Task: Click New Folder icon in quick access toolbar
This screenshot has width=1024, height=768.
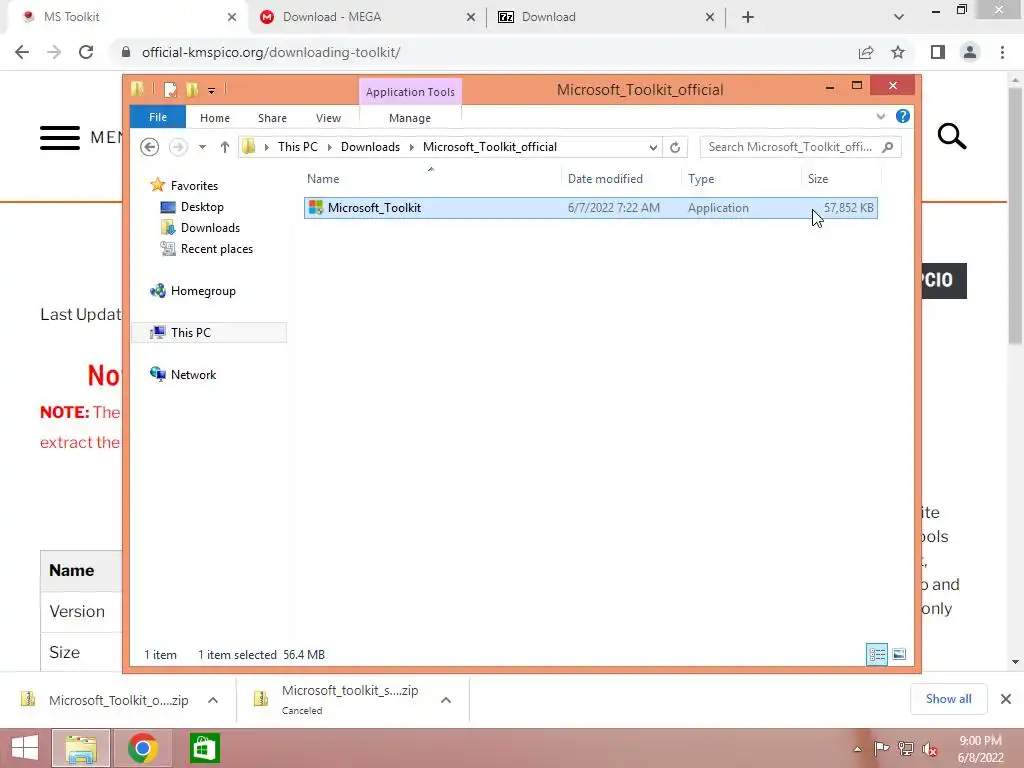Action: [x=192, y=89]
